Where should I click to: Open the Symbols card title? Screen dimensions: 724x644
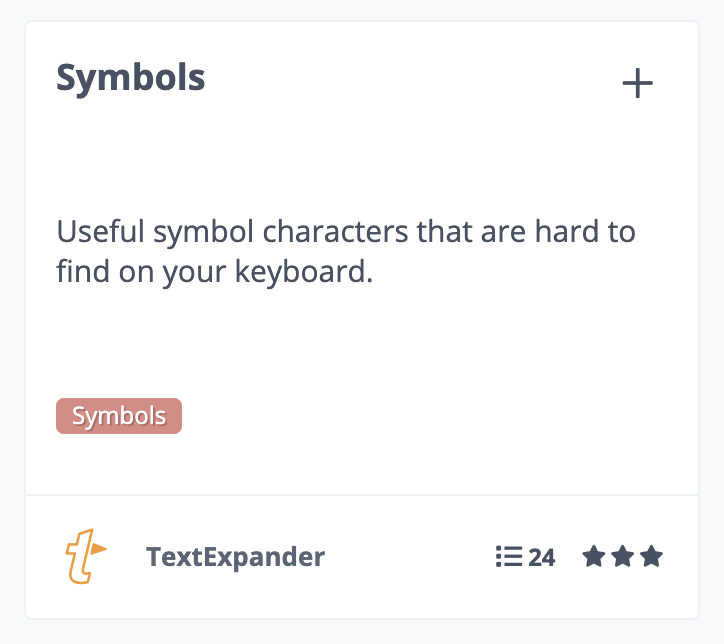click(131, 78)
